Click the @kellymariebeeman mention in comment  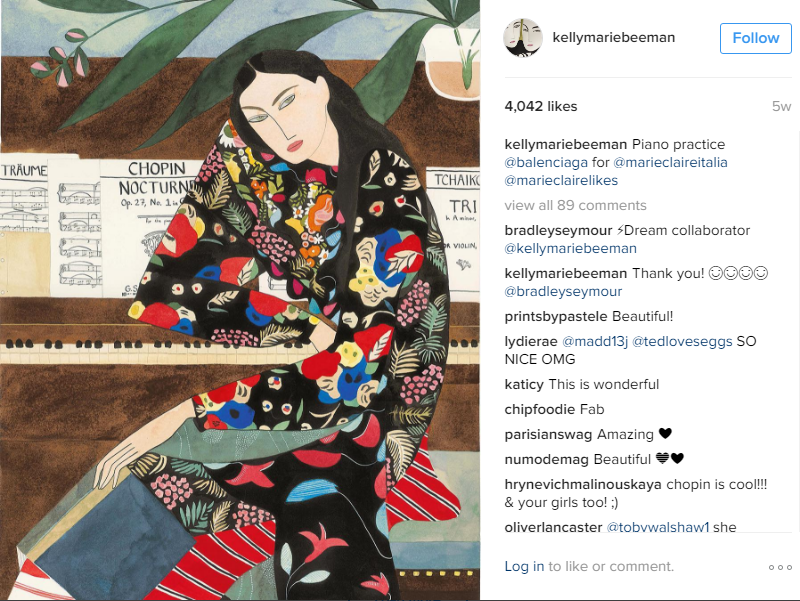[570, 248]
